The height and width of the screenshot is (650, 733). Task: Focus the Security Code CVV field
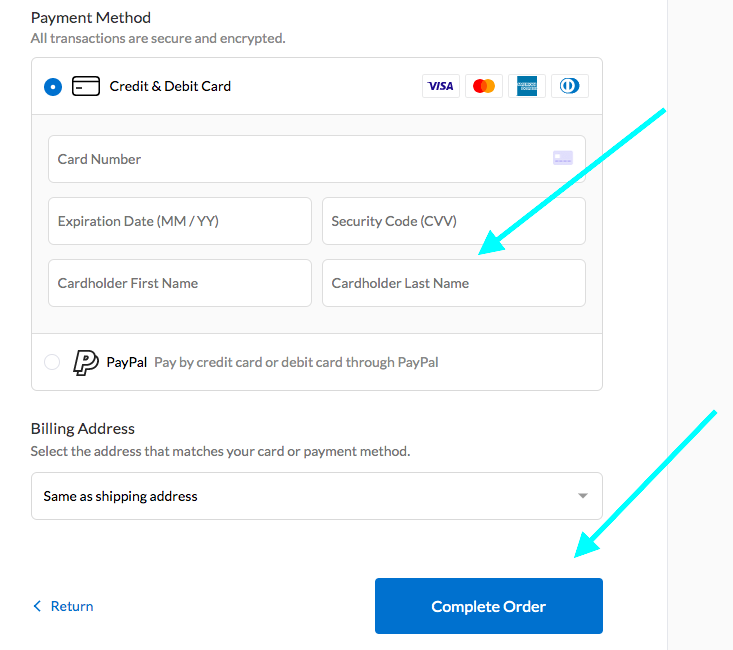(453, 221)
